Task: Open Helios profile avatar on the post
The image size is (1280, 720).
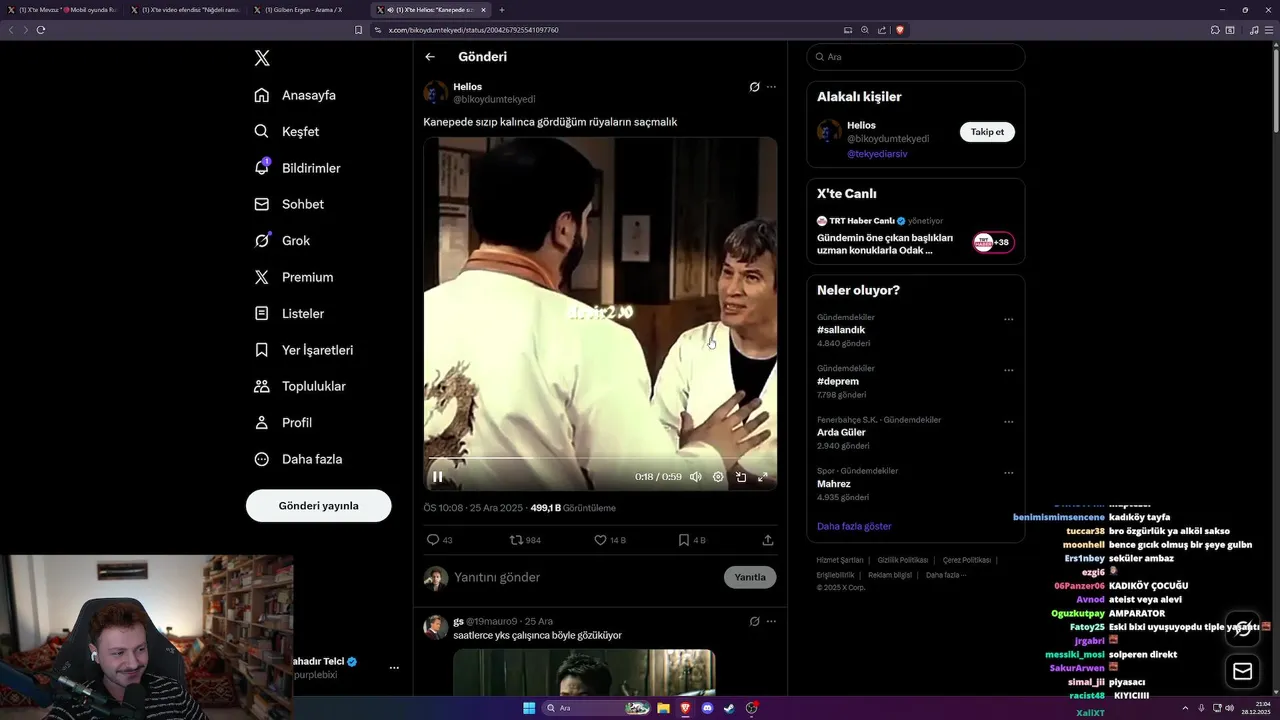Action: pos(436,93)
